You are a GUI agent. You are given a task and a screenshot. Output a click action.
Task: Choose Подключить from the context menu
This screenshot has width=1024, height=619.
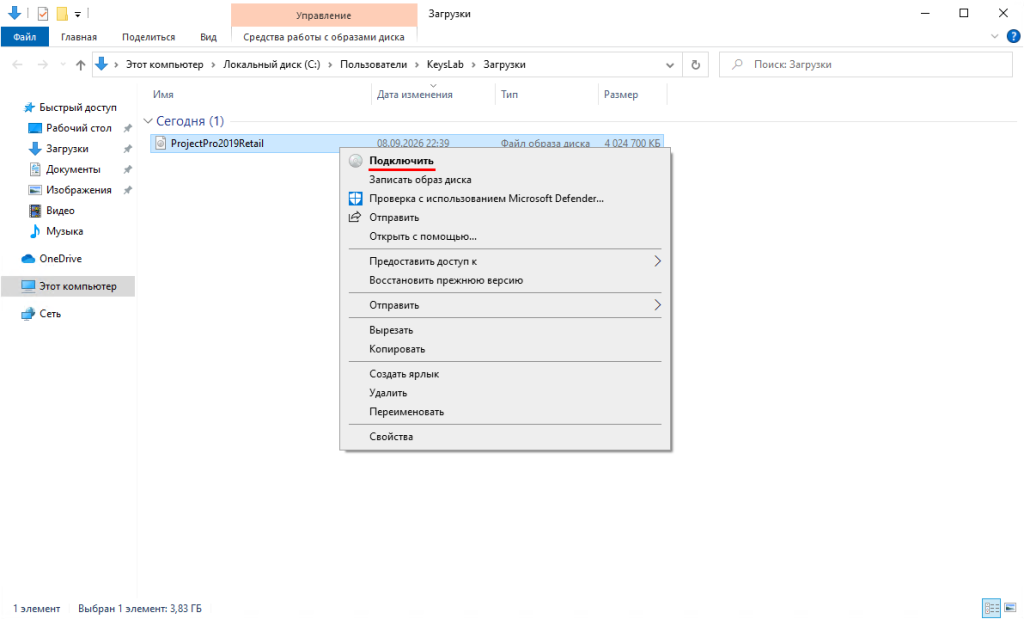tap(401, 161)
